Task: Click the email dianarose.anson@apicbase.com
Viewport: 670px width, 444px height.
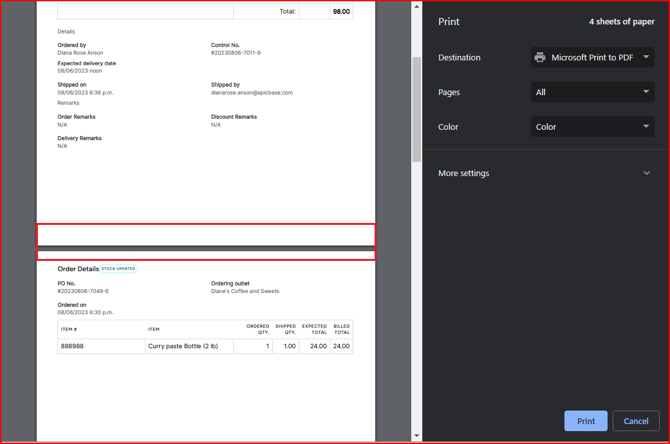Action: [x=252, y=92]
